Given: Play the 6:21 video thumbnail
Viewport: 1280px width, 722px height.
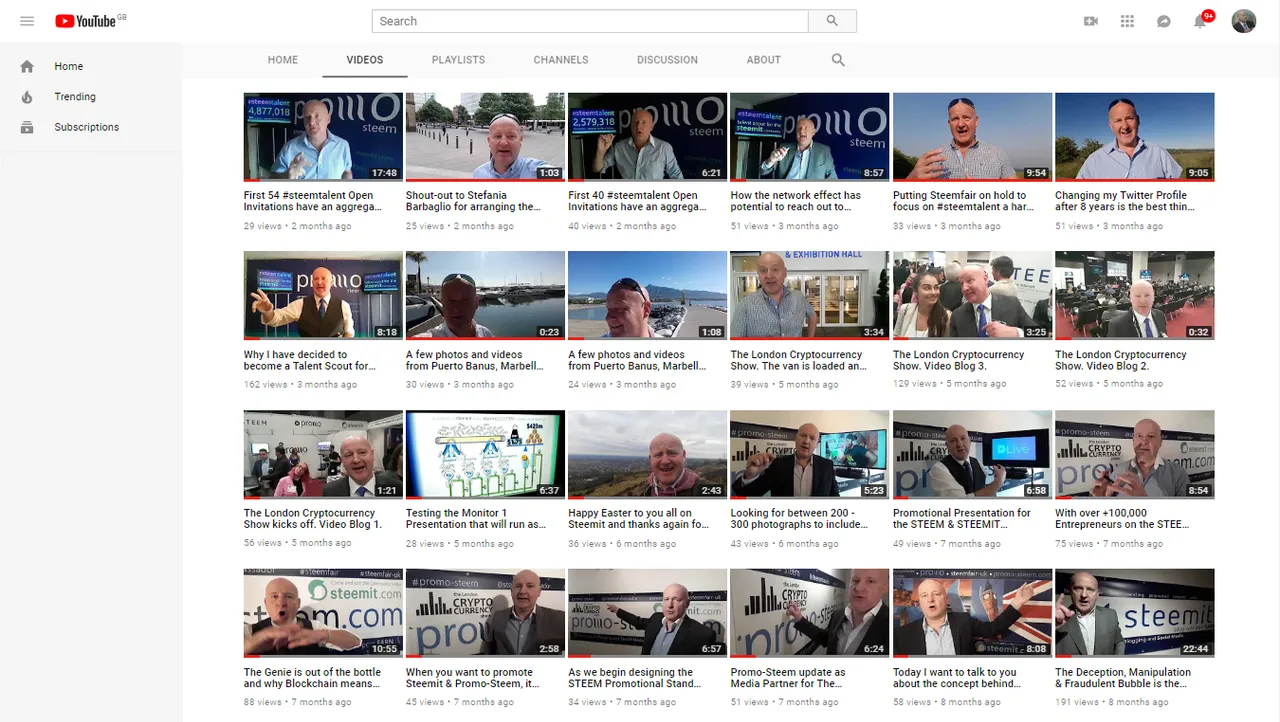Looking at the screenshot, I should (647, 137).
